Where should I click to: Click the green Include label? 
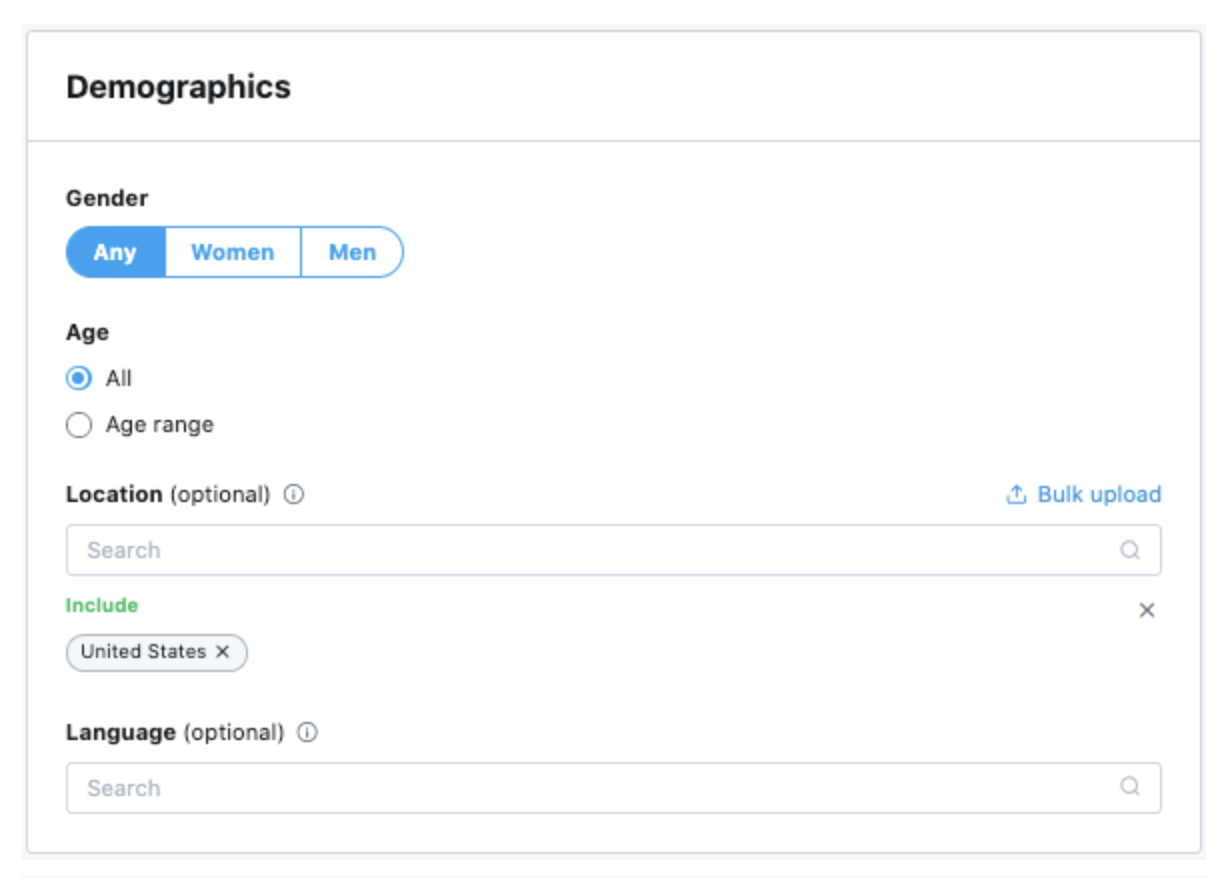(x=102, y=605)
